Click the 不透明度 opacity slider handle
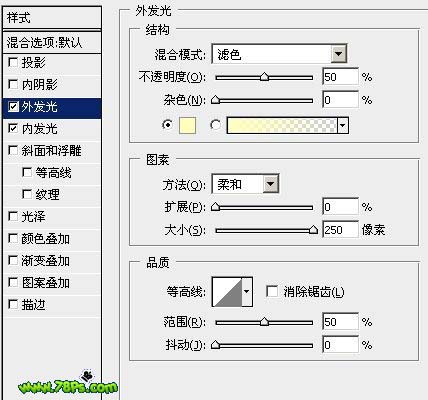The width and height of the screenshot is (428, 400). pyautogui.click(x=264, y=77)
